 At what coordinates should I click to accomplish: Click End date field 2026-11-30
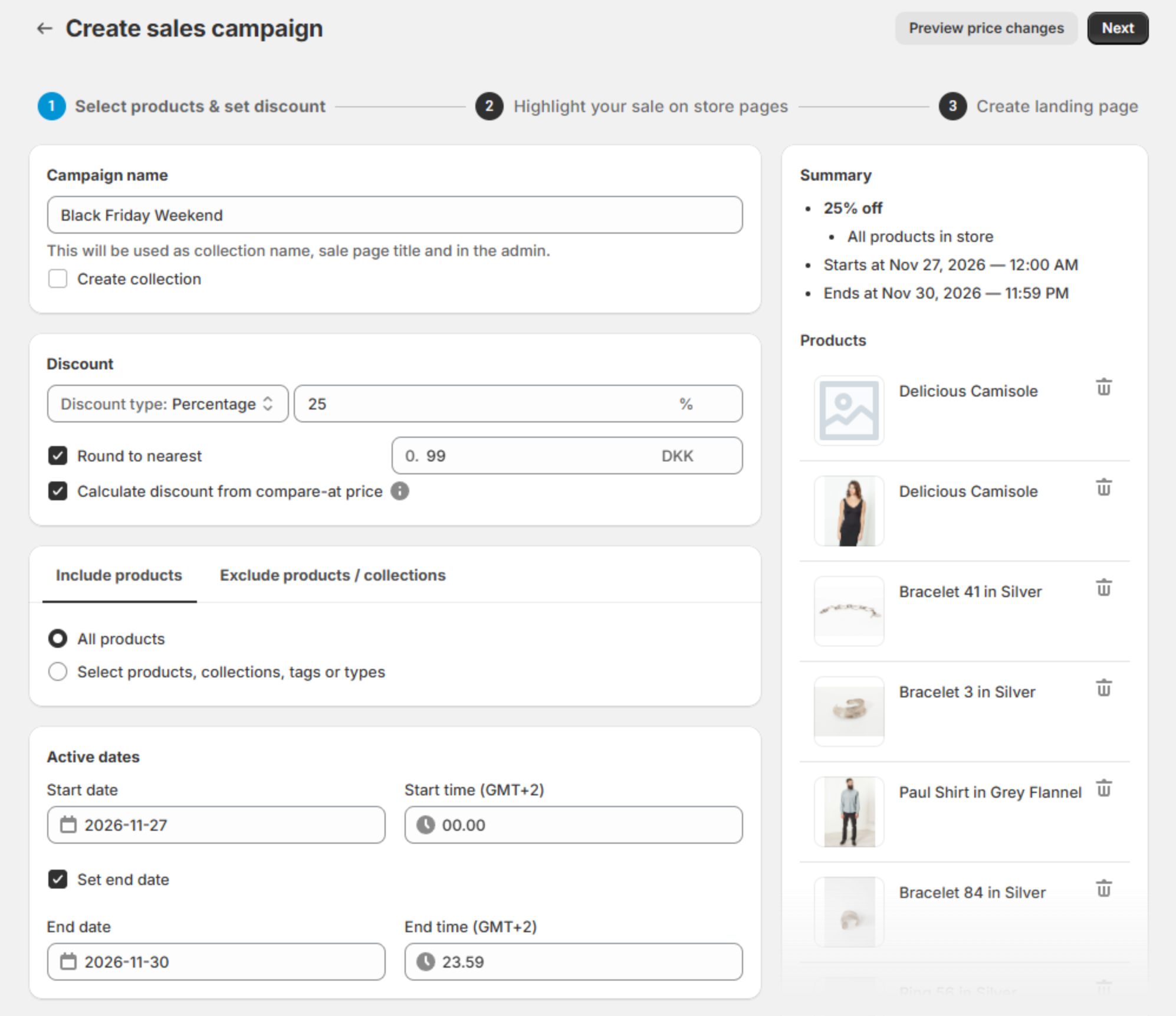pyautogui.click(x=216, y=962)
